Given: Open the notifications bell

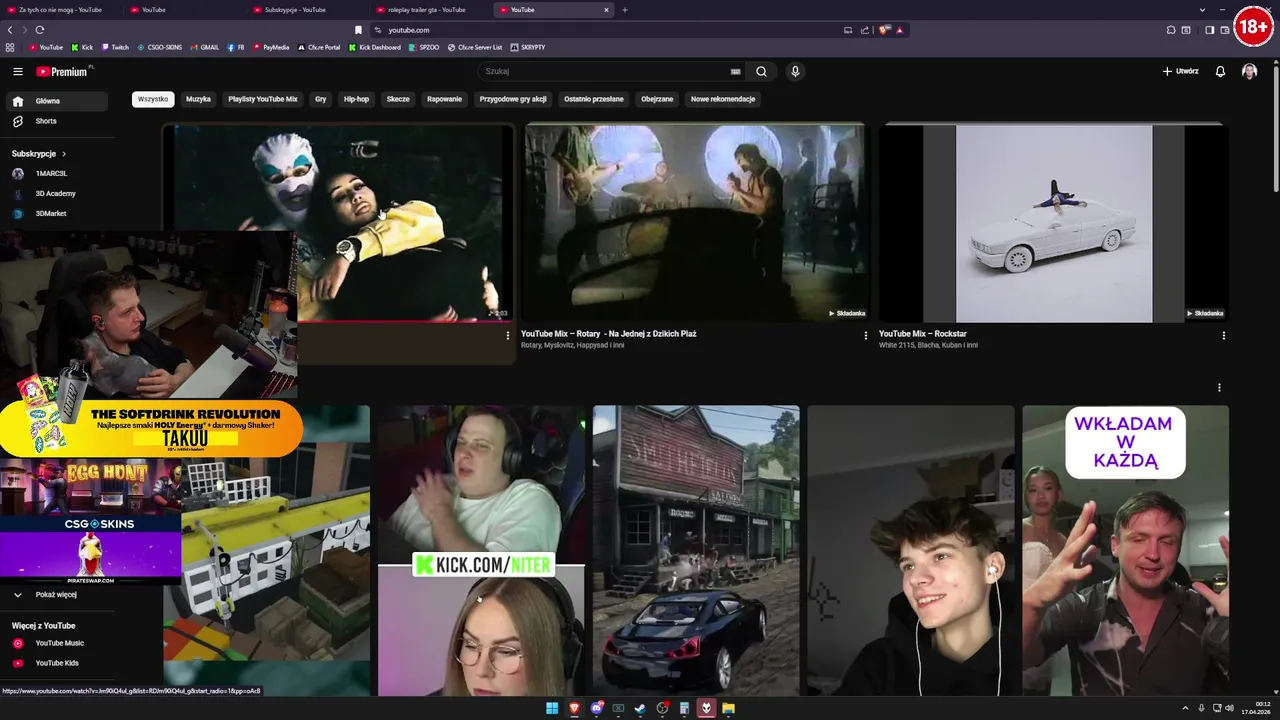Looking at the screenshot, I should point(1220,71).
